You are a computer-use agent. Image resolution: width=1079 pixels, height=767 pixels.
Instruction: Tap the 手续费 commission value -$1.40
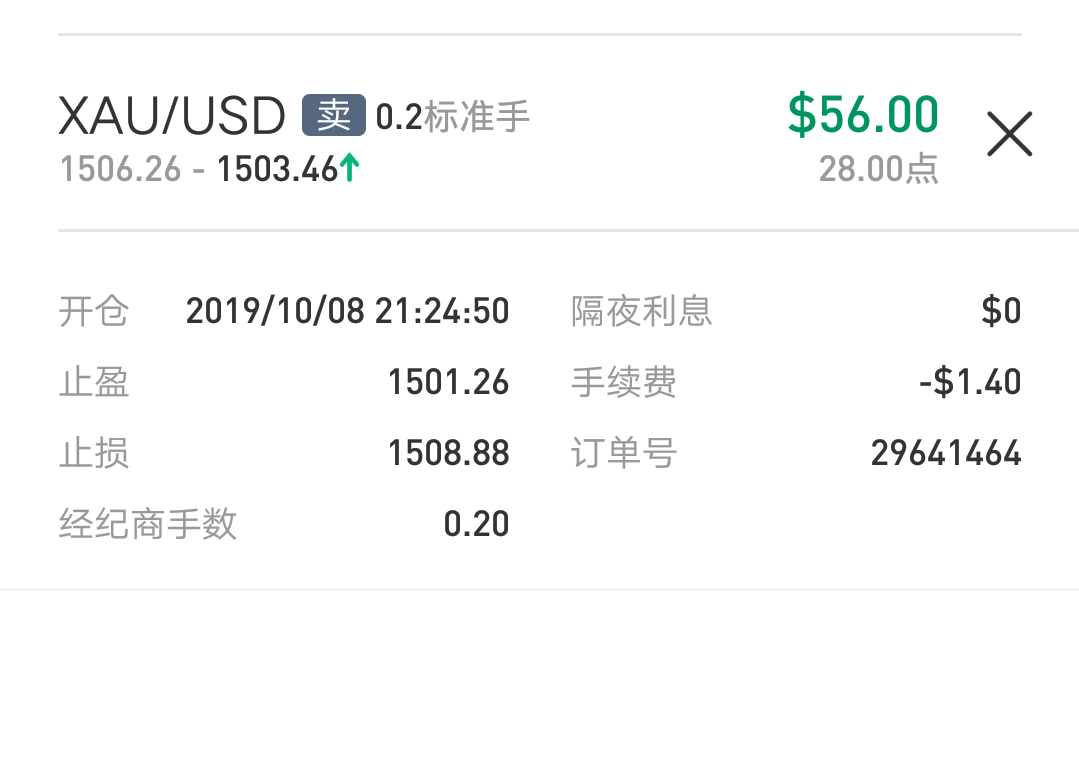point(970,382)
